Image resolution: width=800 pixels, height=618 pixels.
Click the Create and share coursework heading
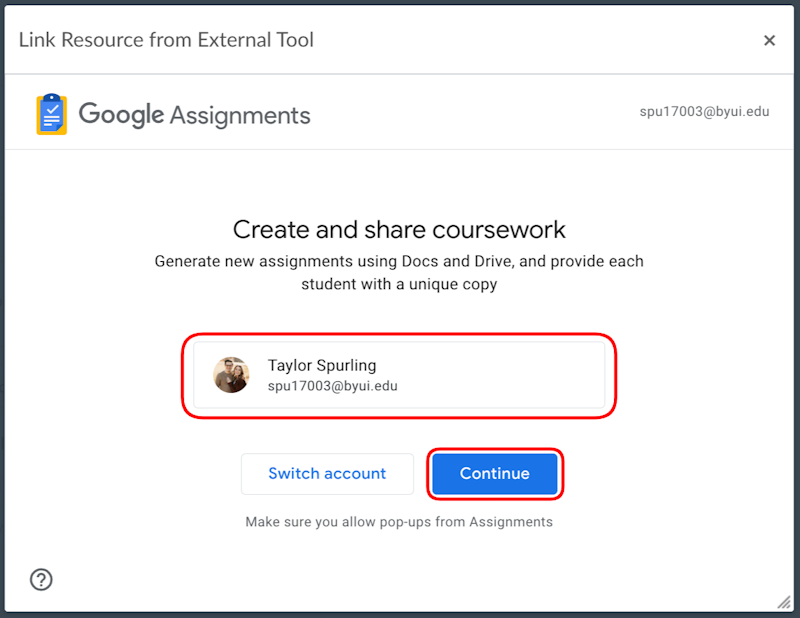pos(399,229)
